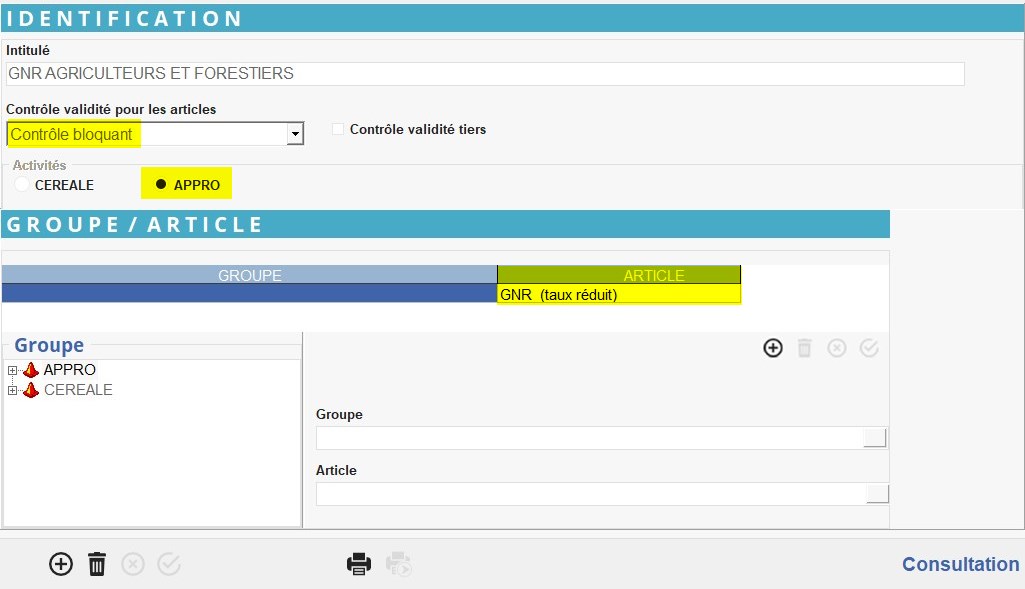Click the print preview icon beside the printer
This screenshot has width=1025, height=589.
pyautogui.click(x=399, y=564)
